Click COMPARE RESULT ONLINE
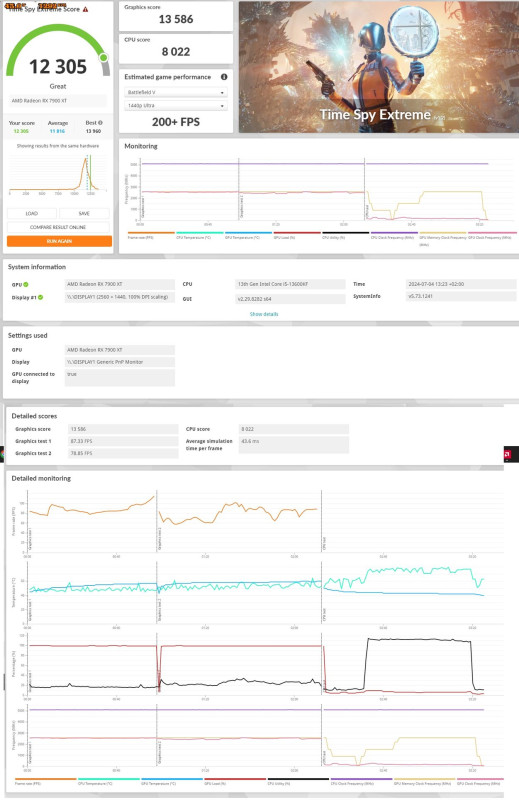This screenshot has height=800, width=519. pos(58,227)
